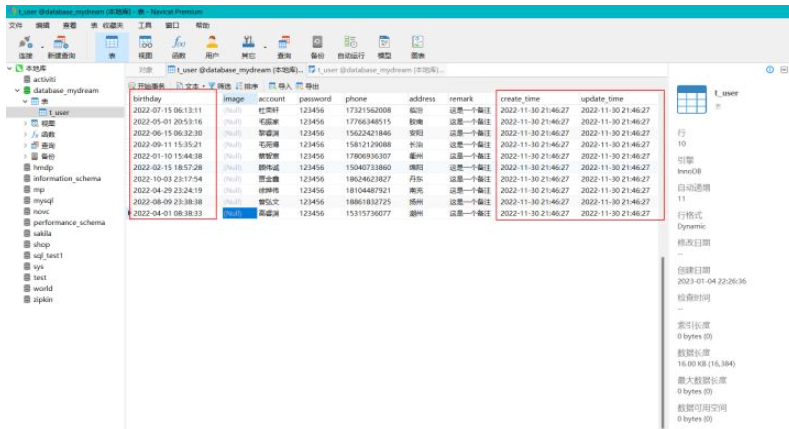Click the 连接 (Connection) toolbar icon

(25, 45)
